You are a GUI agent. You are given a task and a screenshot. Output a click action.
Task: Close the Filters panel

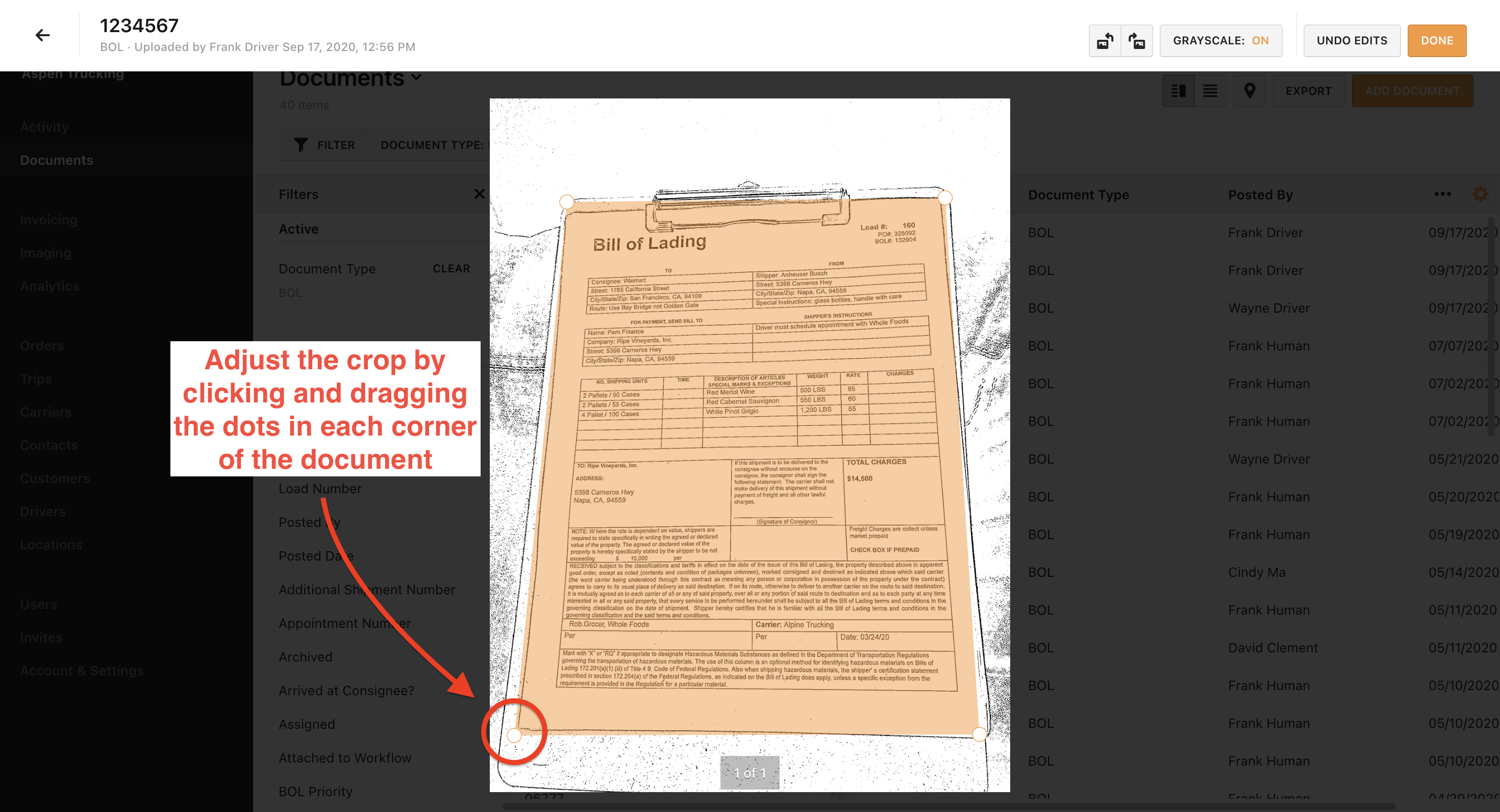coord(479,194)
